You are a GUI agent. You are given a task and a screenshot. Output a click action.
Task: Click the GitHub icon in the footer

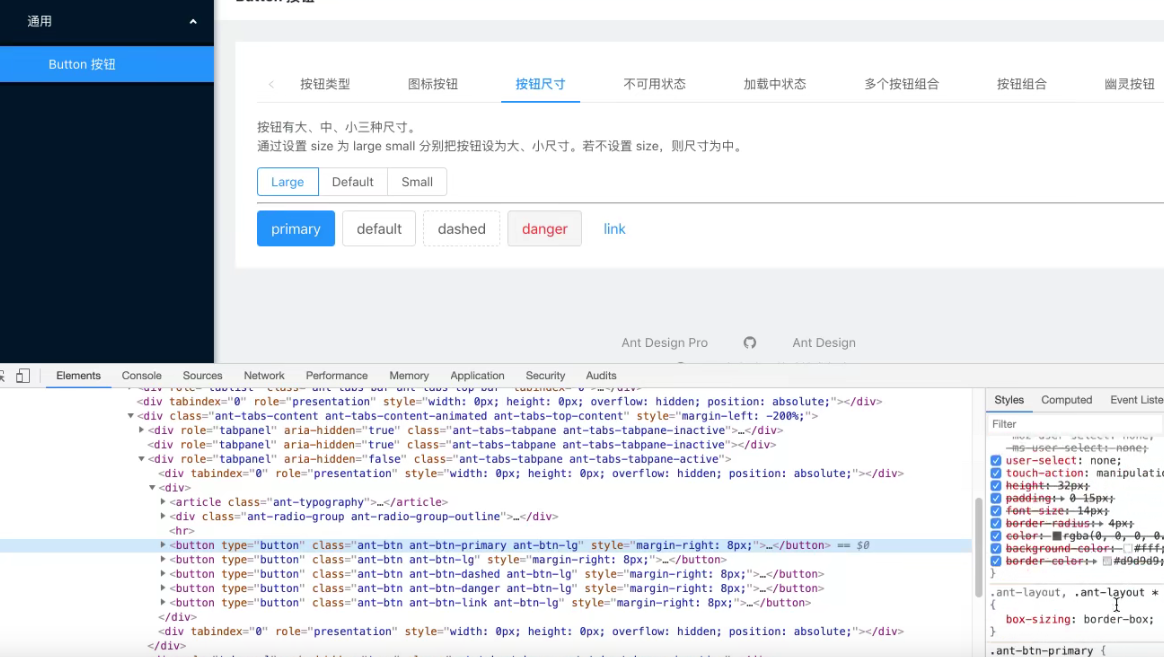[x=750, y=342]
